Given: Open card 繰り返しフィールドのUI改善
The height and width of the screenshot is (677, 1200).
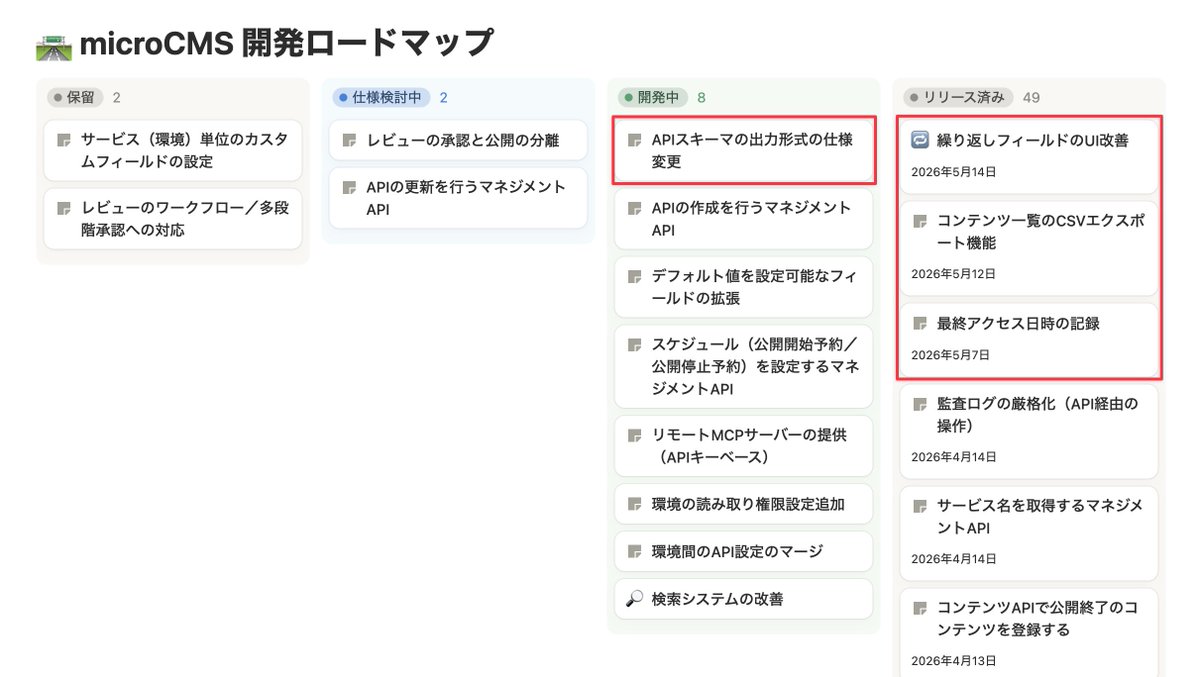Looking at the screenshot, I should coord(1028,157).
